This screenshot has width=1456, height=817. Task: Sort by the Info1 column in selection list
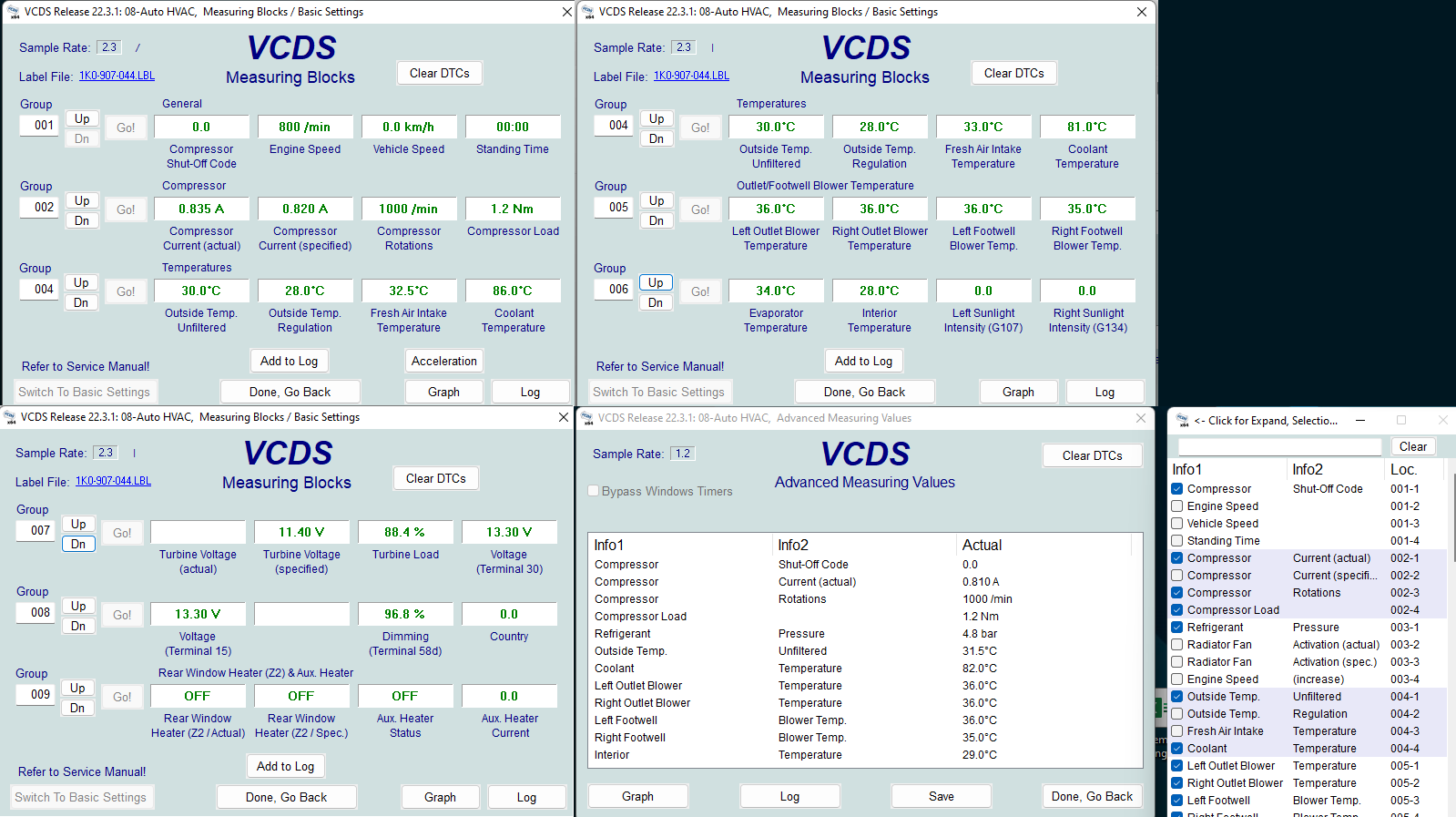(1229, 470)
